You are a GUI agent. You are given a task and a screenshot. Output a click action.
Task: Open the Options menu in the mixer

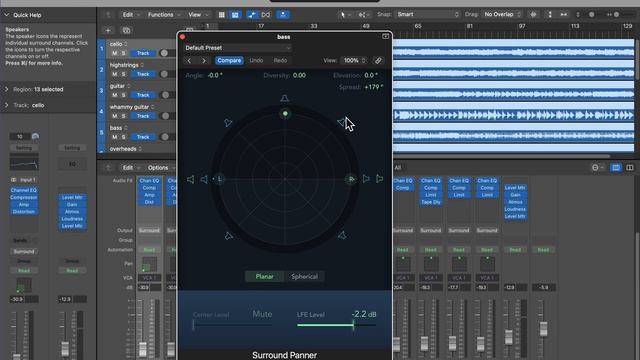(160, 168)
